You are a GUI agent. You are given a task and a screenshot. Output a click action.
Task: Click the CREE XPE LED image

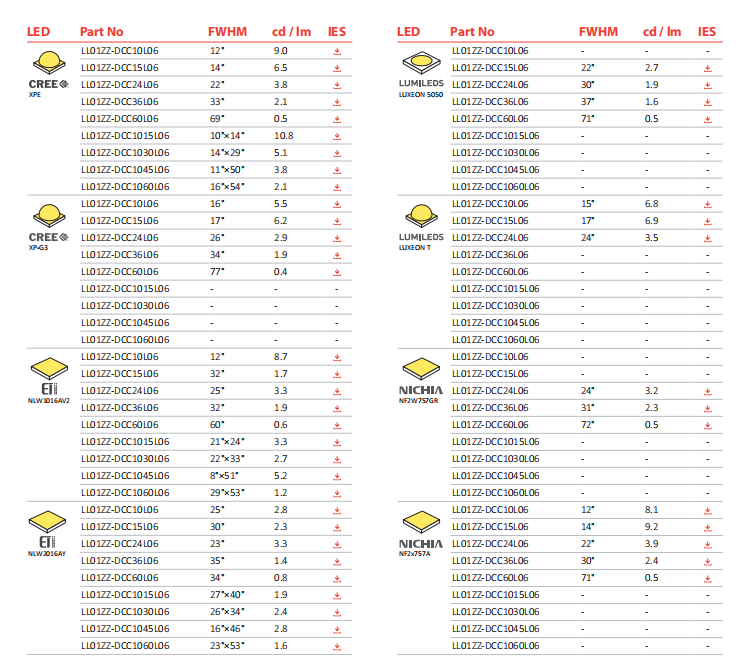click(49, 63)
